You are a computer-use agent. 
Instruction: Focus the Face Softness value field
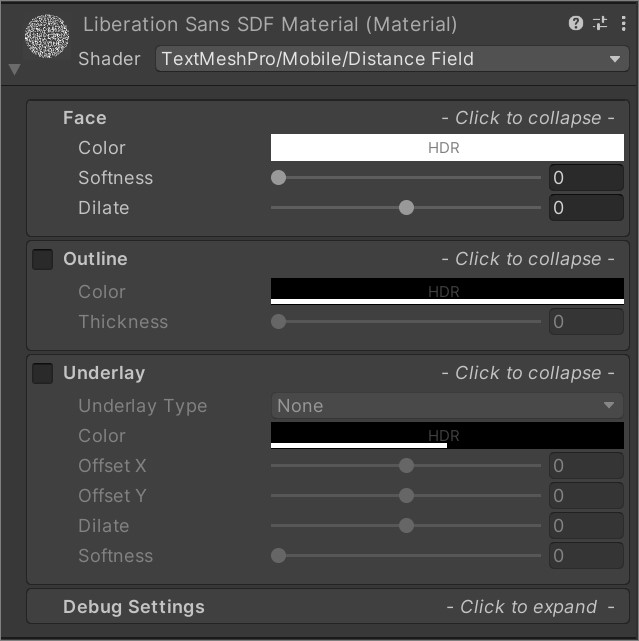pos(586,178)
